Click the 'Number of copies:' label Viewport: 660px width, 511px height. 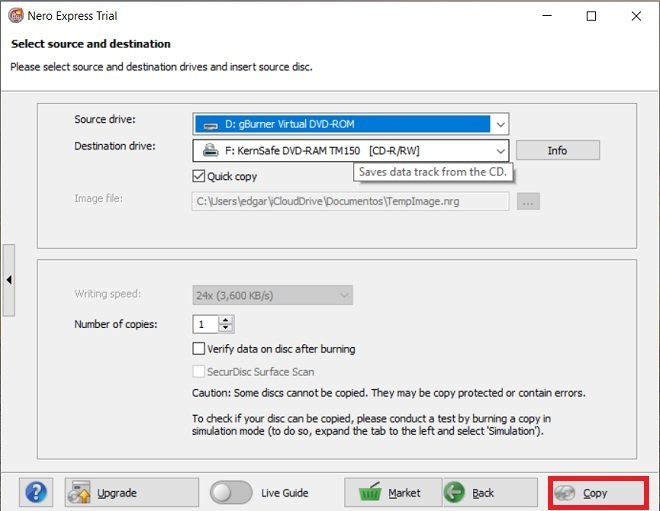click(116, 324)
